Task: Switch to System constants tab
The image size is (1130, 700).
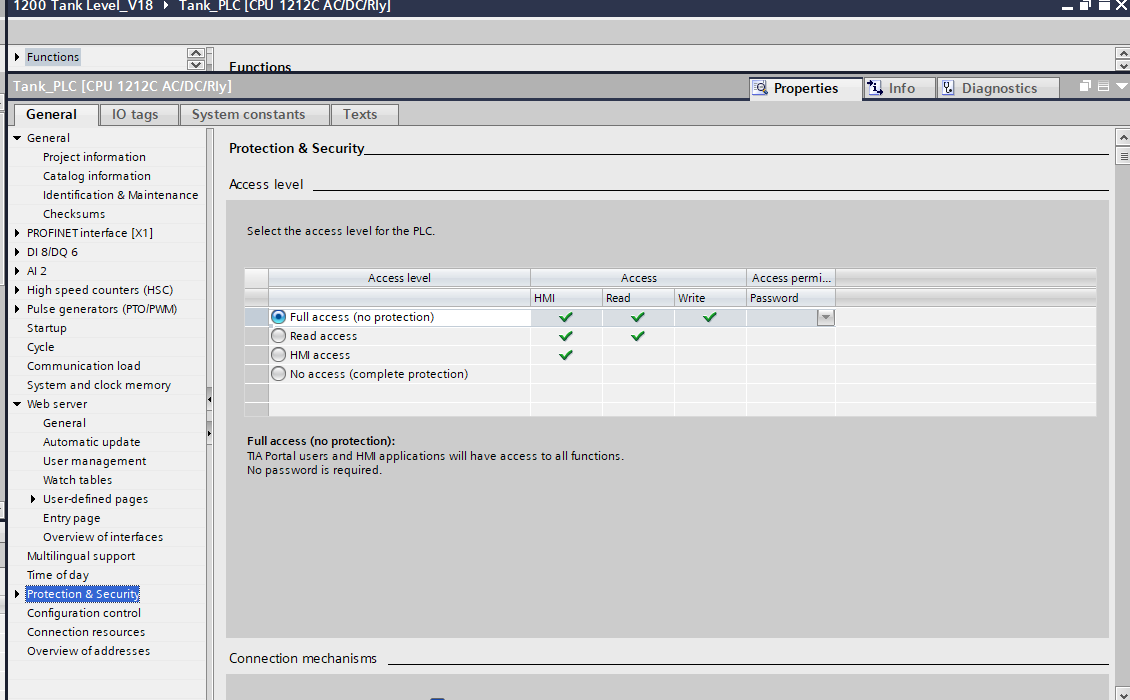Action: [248, 115]
